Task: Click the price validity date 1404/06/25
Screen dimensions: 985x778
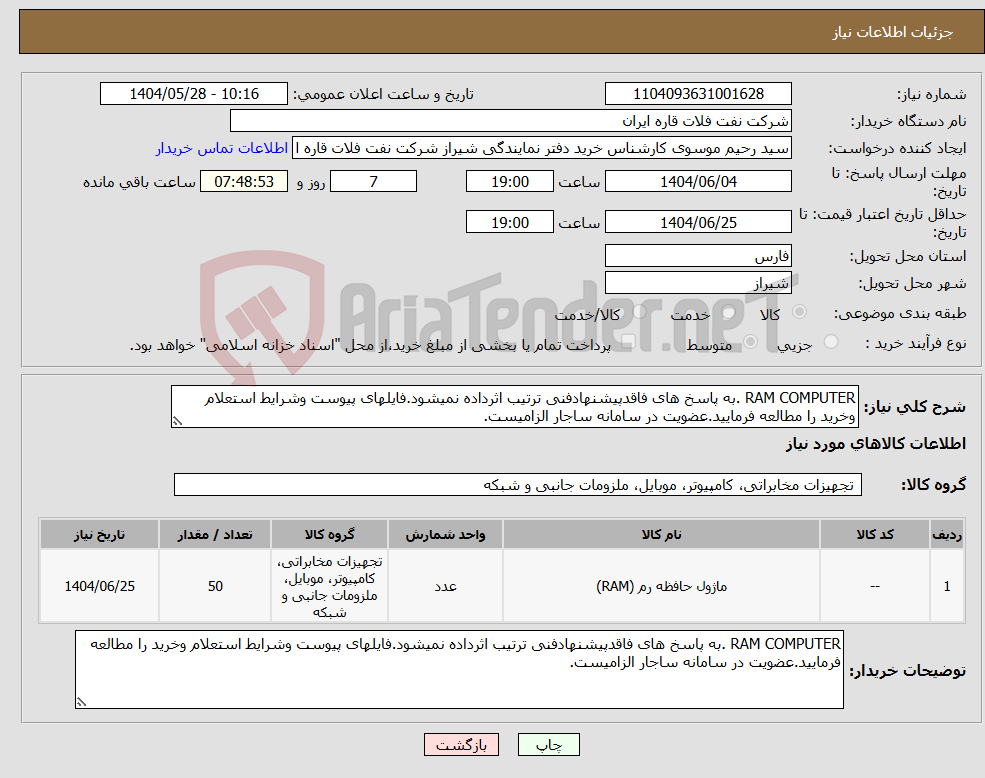Action: pos(697,221)
